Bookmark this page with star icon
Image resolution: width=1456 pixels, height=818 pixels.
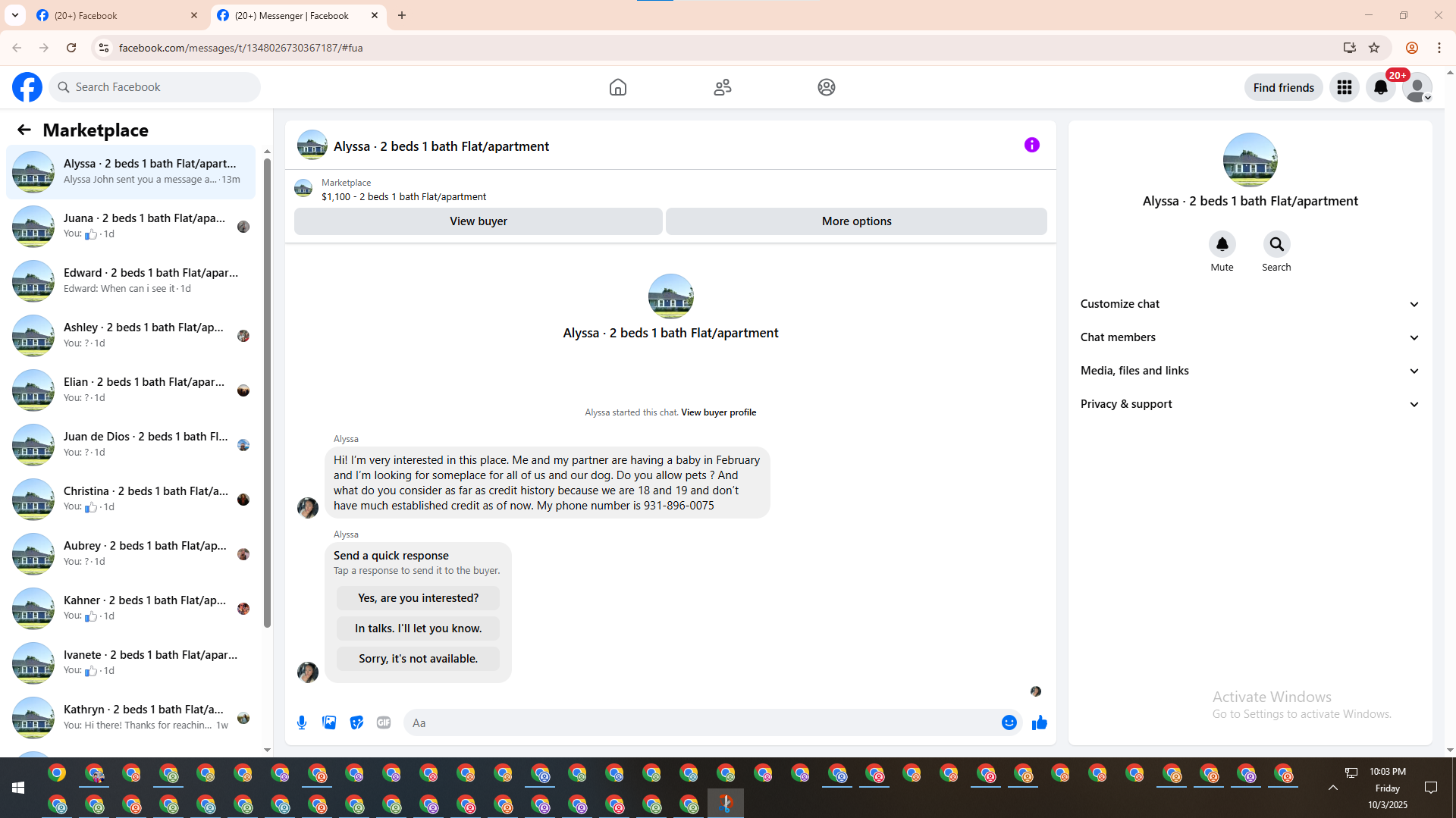pos(1374,48)
